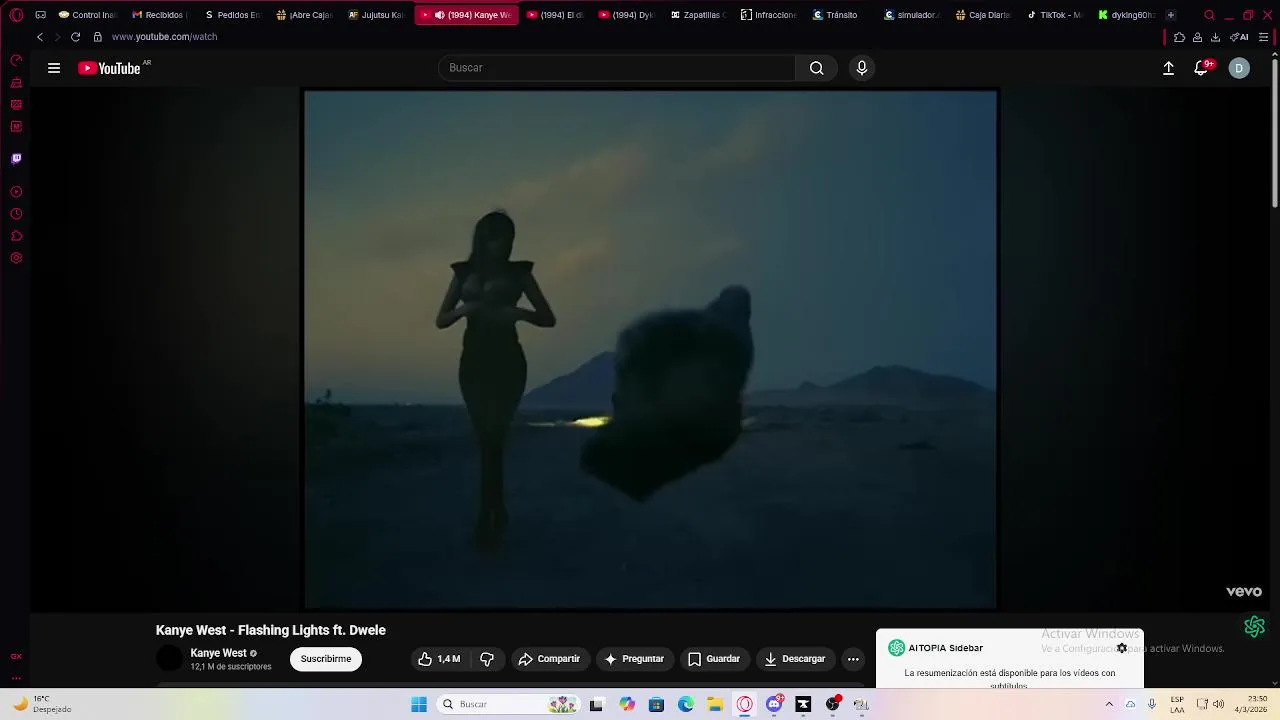This screenshot has height=720, width=1280.
Task: Open the Opera easy setup menu
Action: click(1263, 37)
